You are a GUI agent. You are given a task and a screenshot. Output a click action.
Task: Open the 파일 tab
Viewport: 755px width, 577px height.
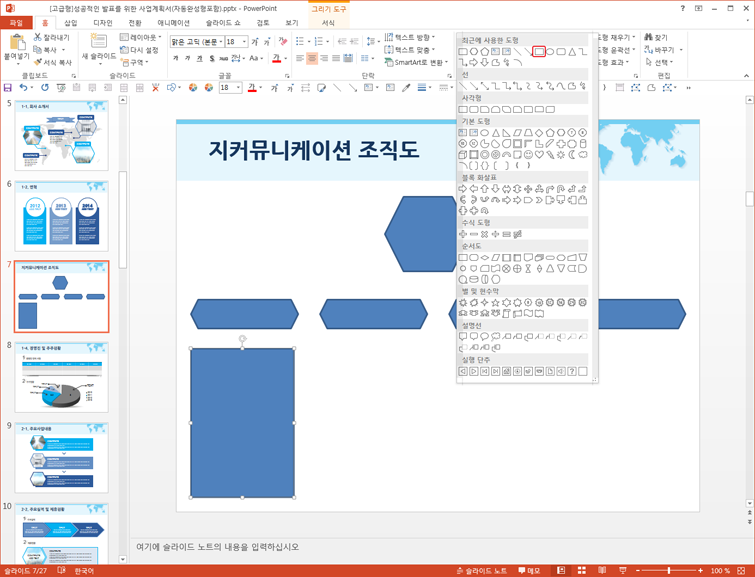16,23
